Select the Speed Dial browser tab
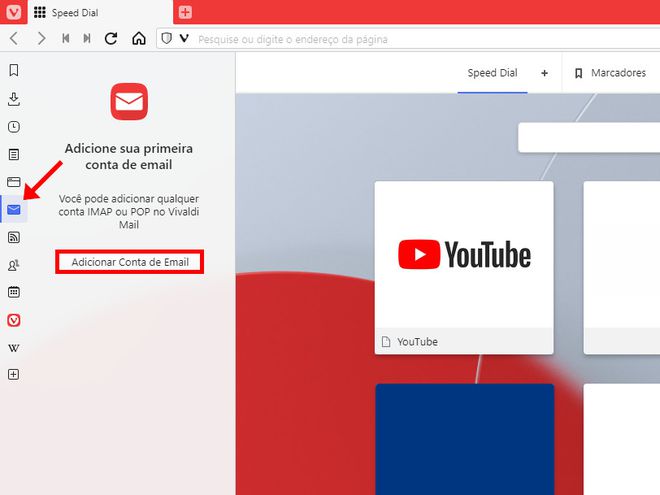The height and width of the screenshot is (495, 660). 100,13
